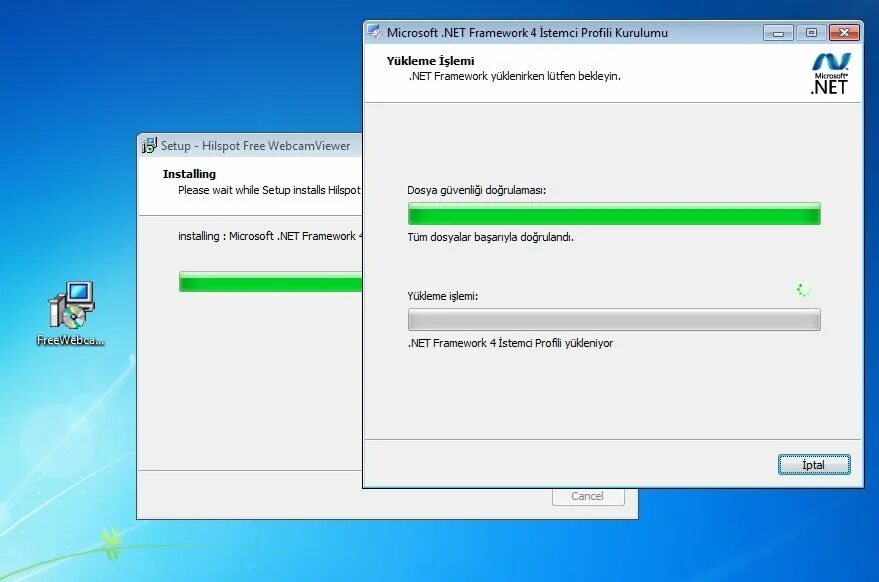Close the .NET Framework installer window

tap(843, 31)
